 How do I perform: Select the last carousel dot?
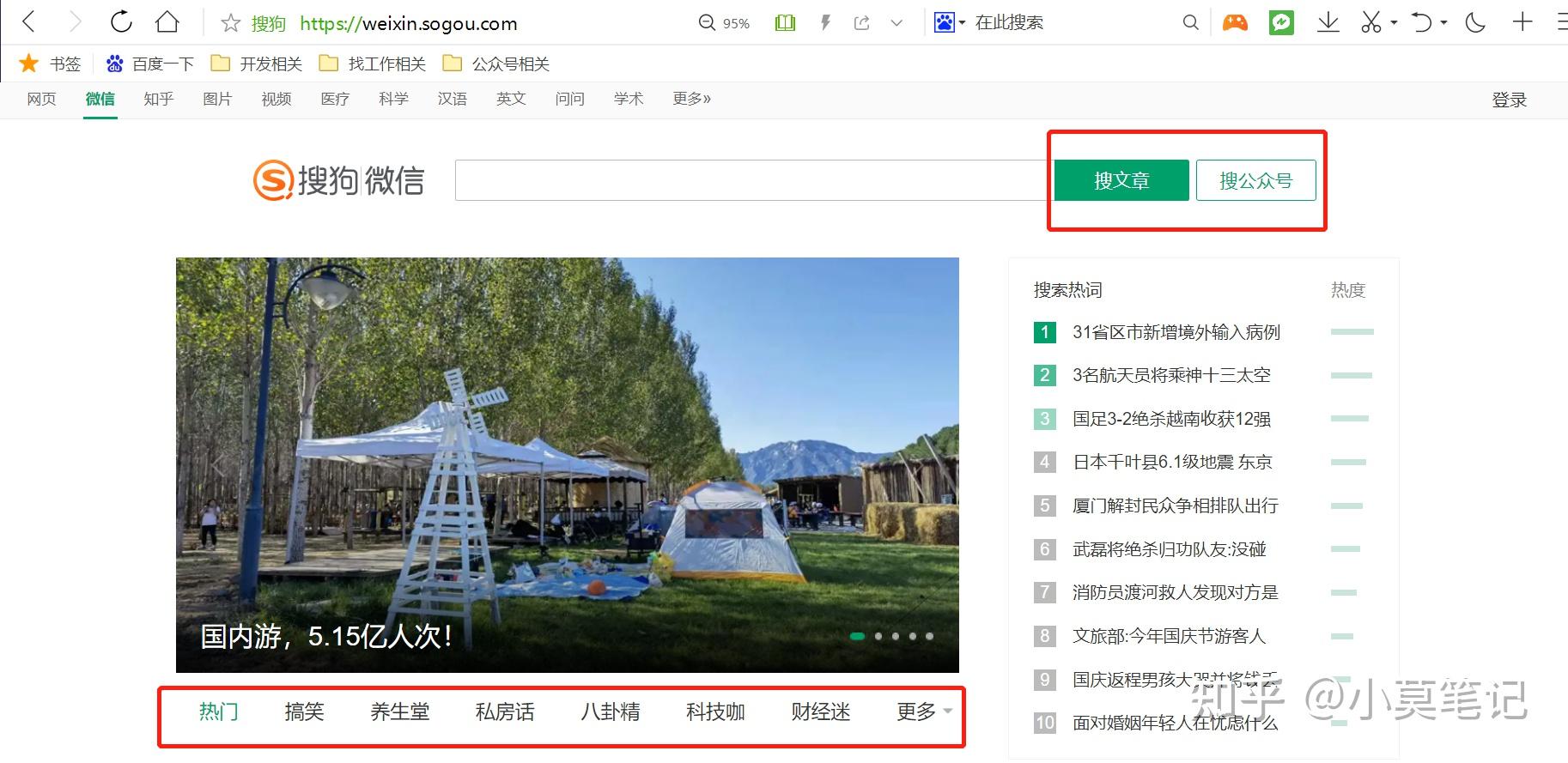click(x=929, y=636)
